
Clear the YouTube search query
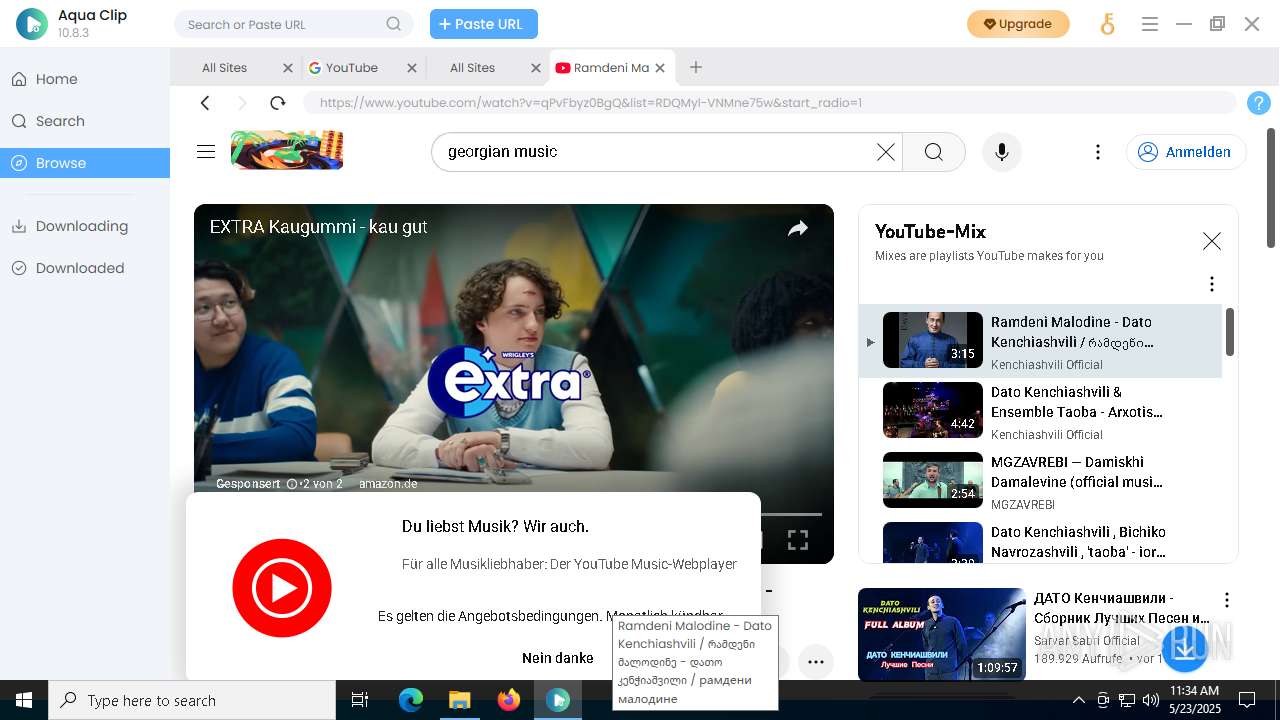tap(886, 152)
